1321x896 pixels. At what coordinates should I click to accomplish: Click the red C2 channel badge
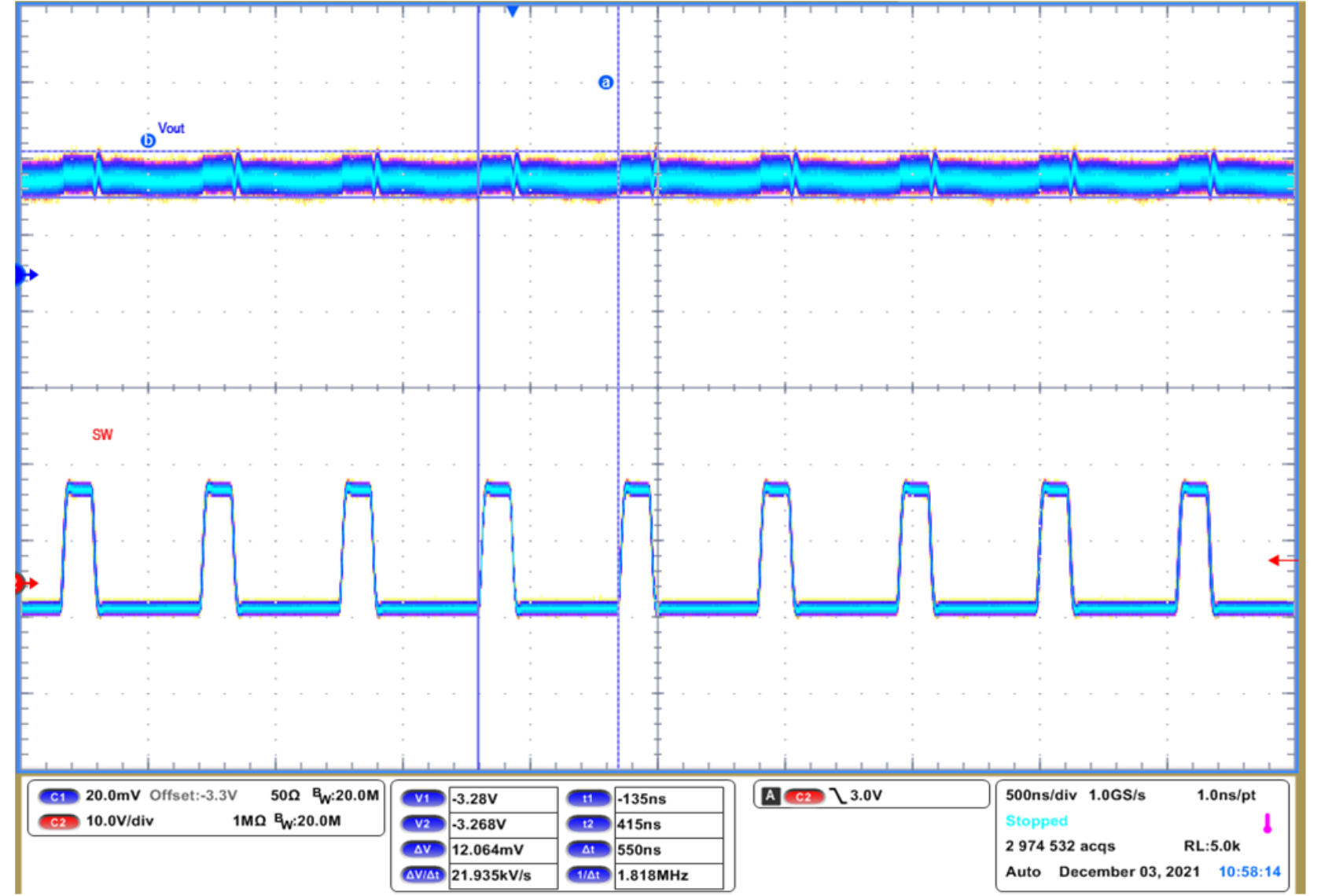pyautogui.click(x=58, y=822)
